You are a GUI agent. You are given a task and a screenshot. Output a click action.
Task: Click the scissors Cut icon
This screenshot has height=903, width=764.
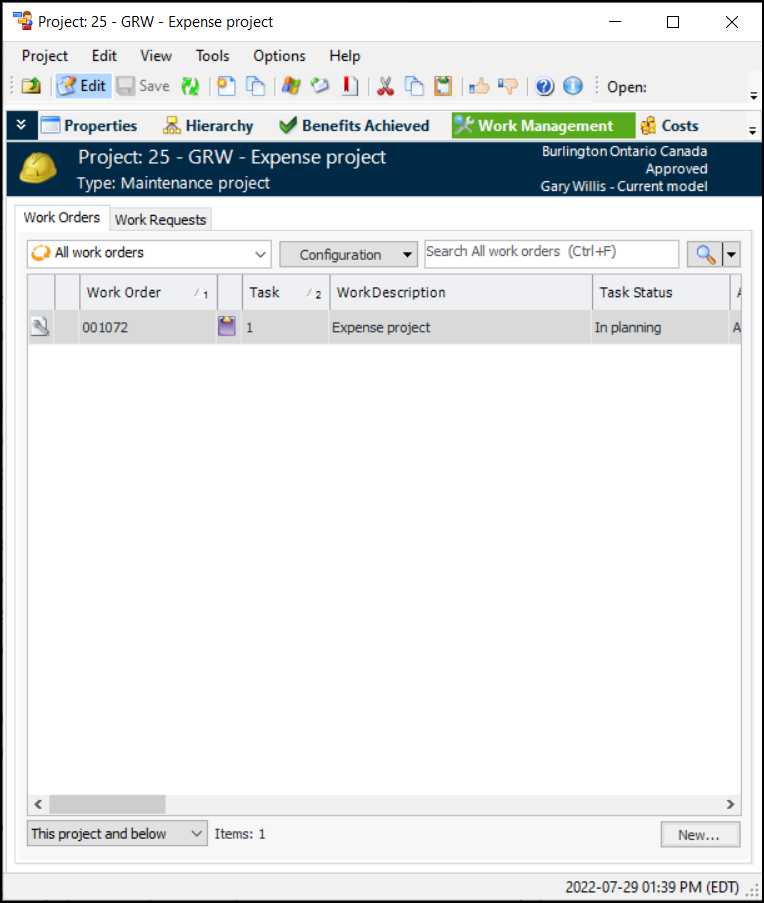pyautogui.click(x=385, y=86)
